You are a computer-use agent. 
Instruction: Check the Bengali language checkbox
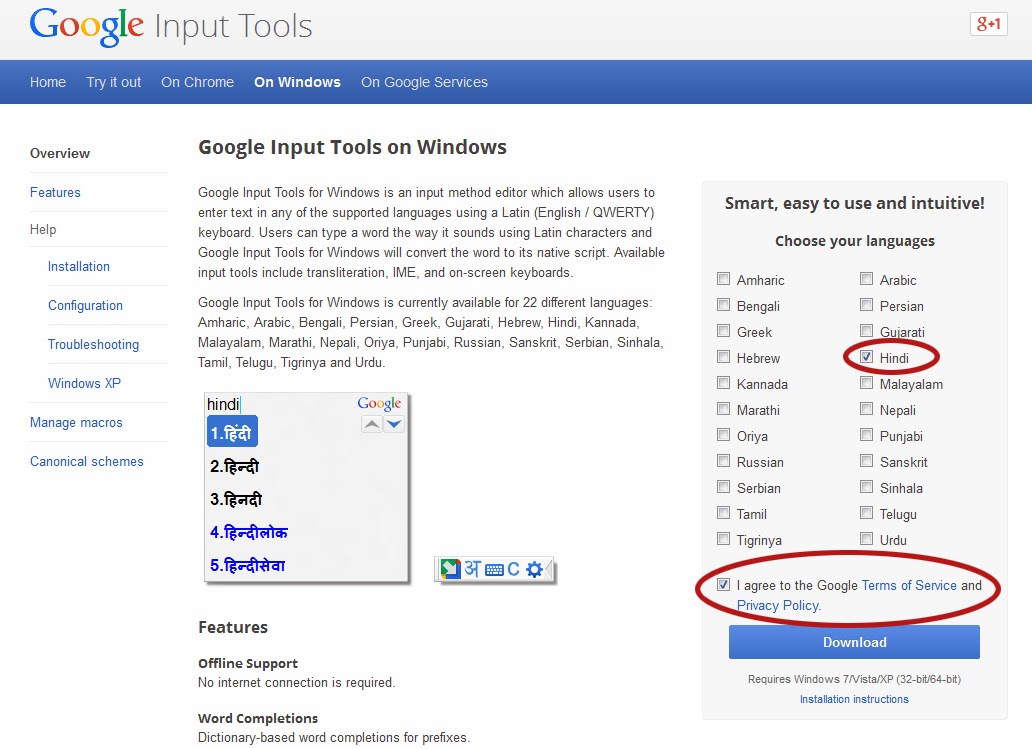pyautogui.click(x=723, y=305)
